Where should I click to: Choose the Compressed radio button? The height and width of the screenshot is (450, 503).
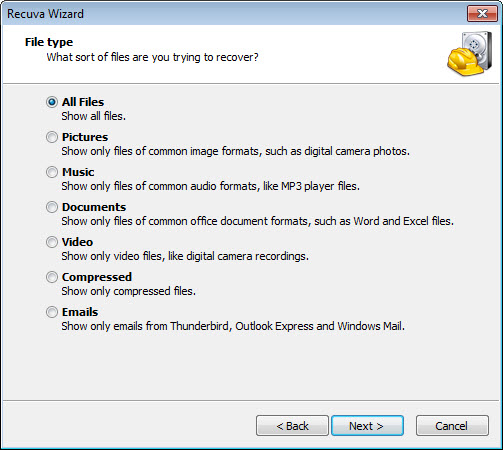coord(52,277)
